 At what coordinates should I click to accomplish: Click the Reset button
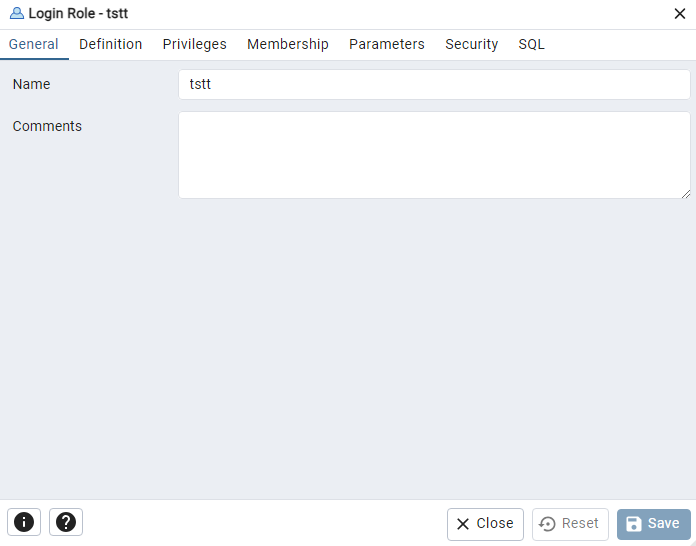click(570, 524)
